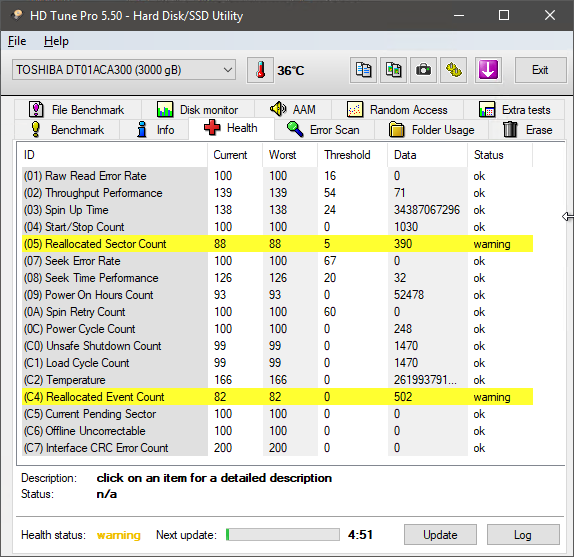574x557 pixels.
Task: Click the Update button
Action: (x=440, y=535)
